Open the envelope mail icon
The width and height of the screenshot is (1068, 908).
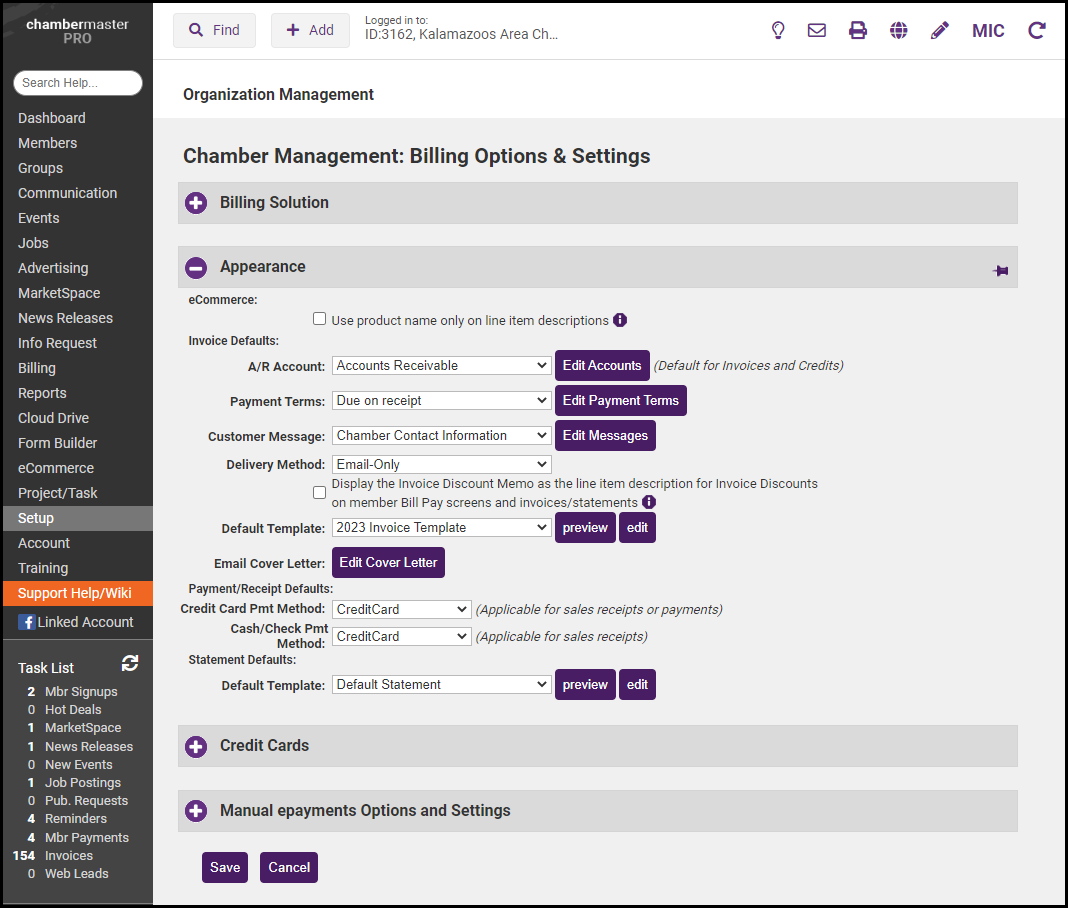point(817,30)
